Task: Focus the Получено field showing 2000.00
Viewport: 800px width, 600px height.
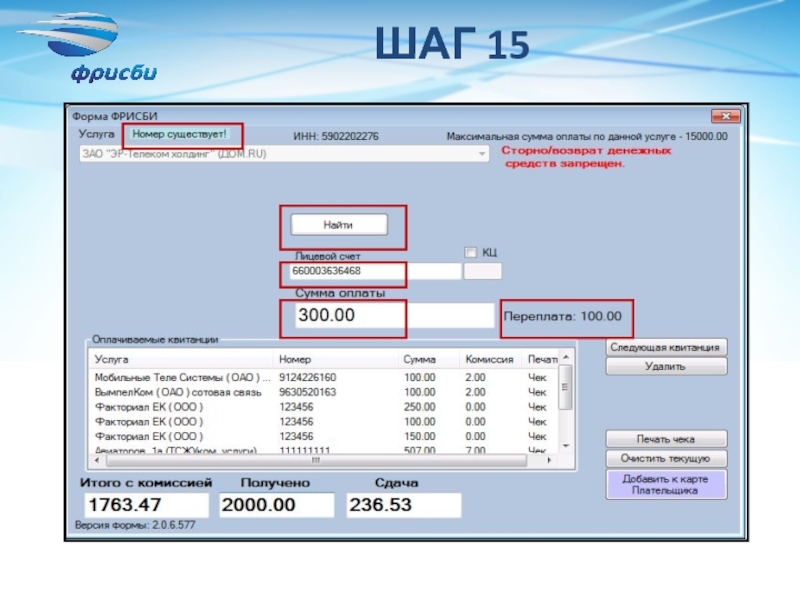Action: (x=277, y=505)
